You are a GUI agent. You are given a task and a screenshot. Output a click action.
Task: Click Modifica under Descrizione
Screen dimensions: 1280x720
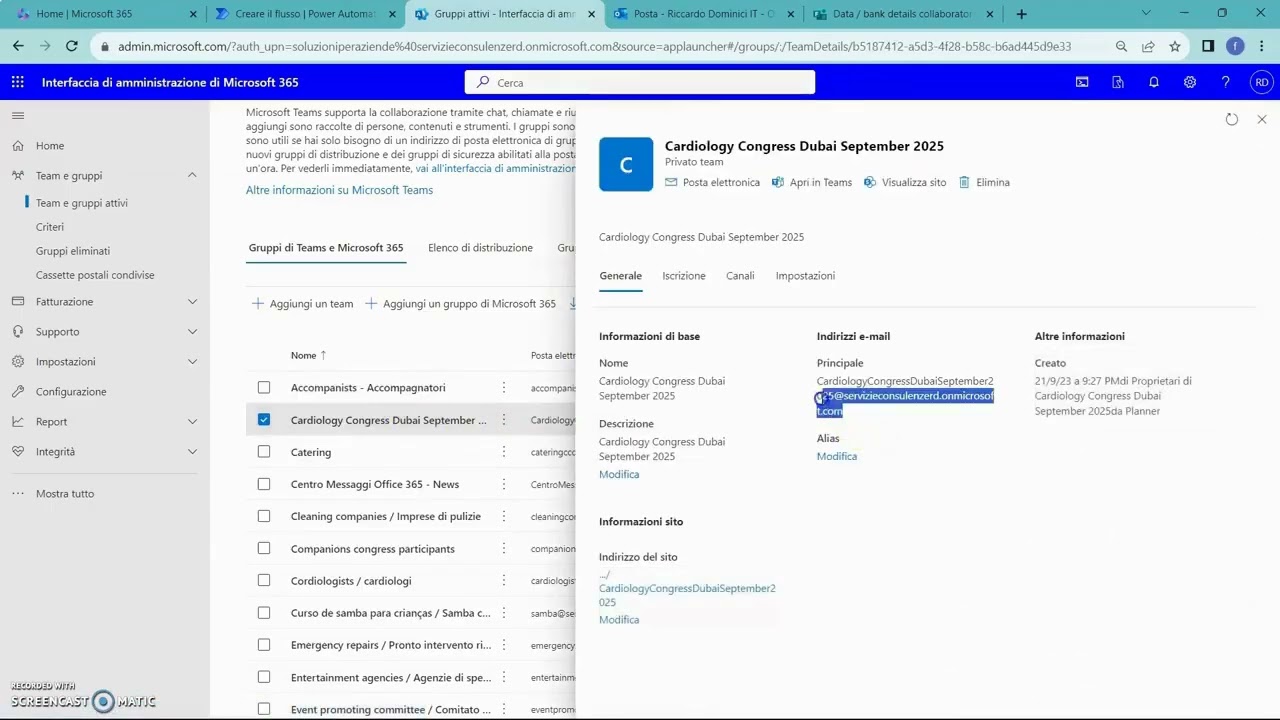click(619, 474)
